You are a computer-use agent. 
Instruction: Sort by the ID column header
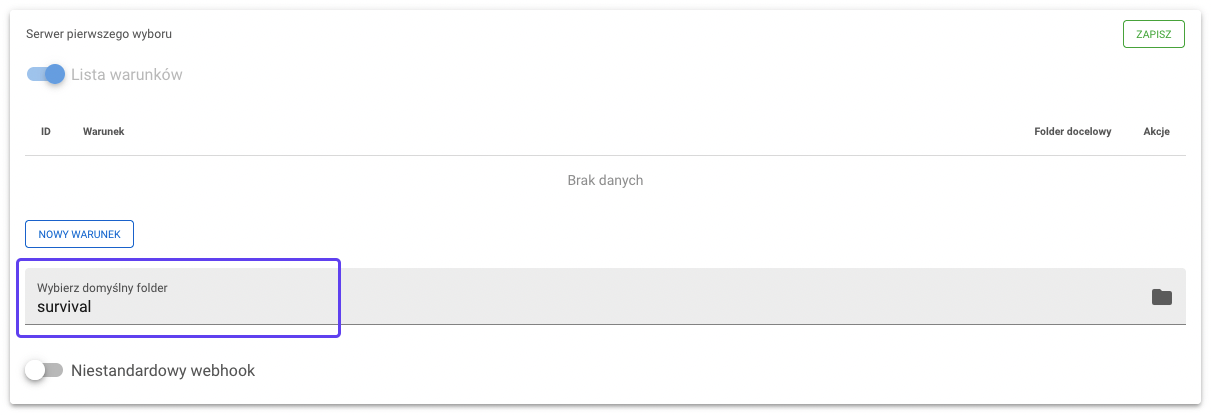(46, 132)
